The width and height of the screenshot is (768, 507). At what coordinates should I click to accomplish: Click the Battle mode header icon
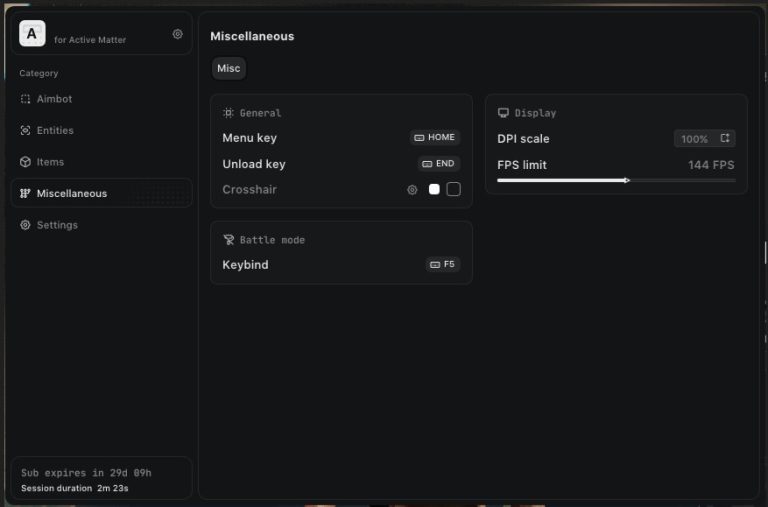(228, 240)
